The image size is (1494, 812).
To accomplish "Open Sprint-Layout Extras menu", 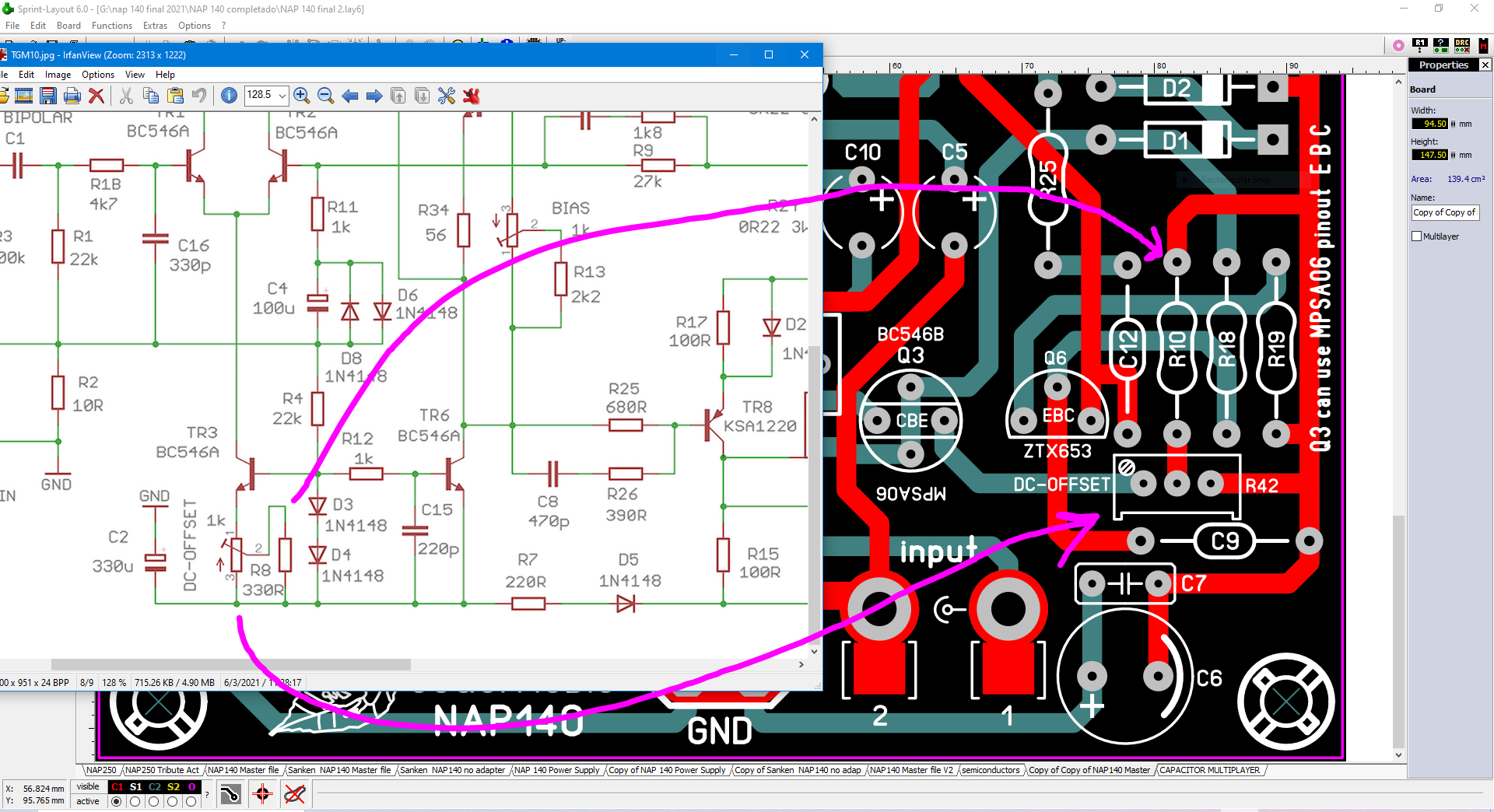I will [155, 26].
